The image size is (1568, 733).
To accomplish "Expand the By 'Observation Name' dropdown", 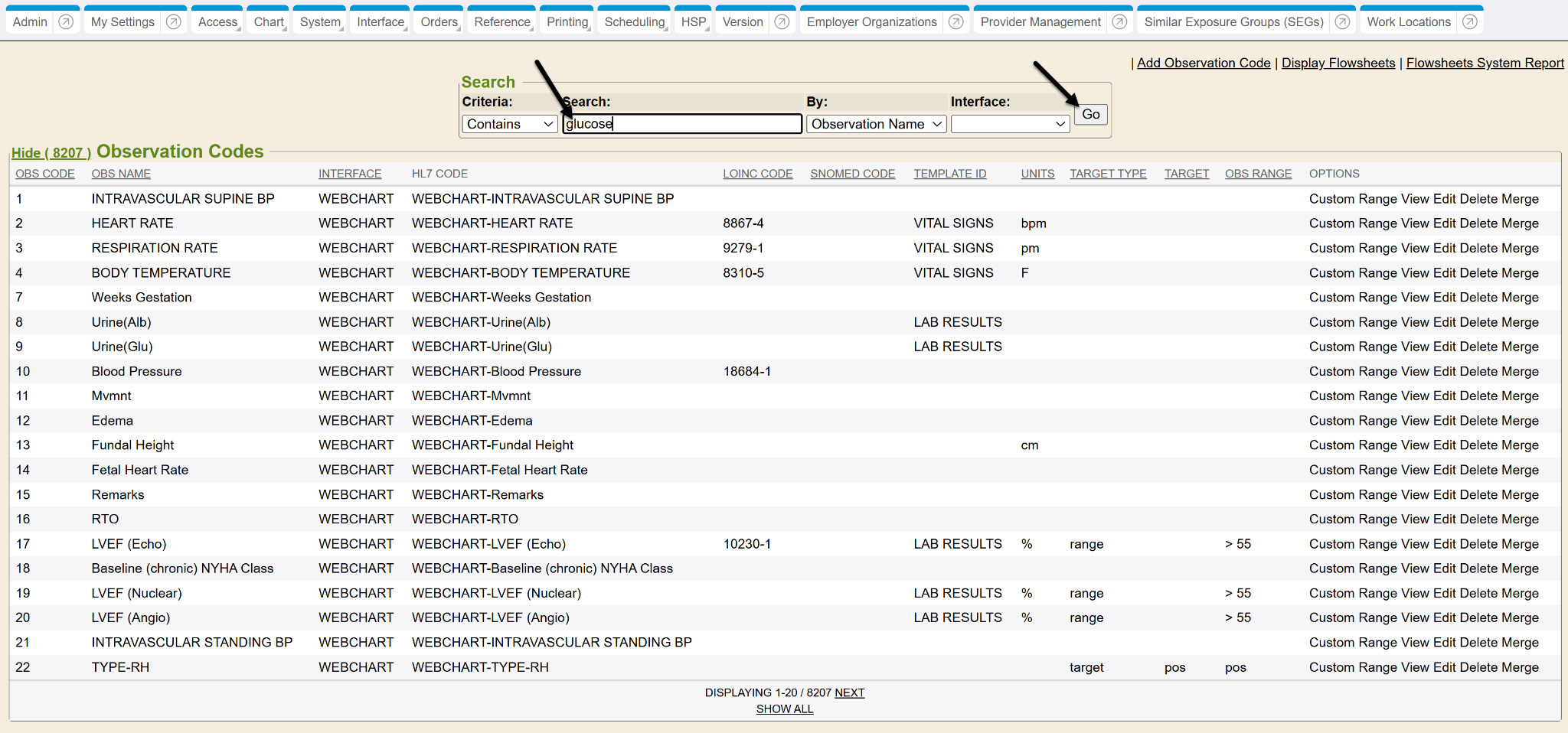I will point(876,124).
